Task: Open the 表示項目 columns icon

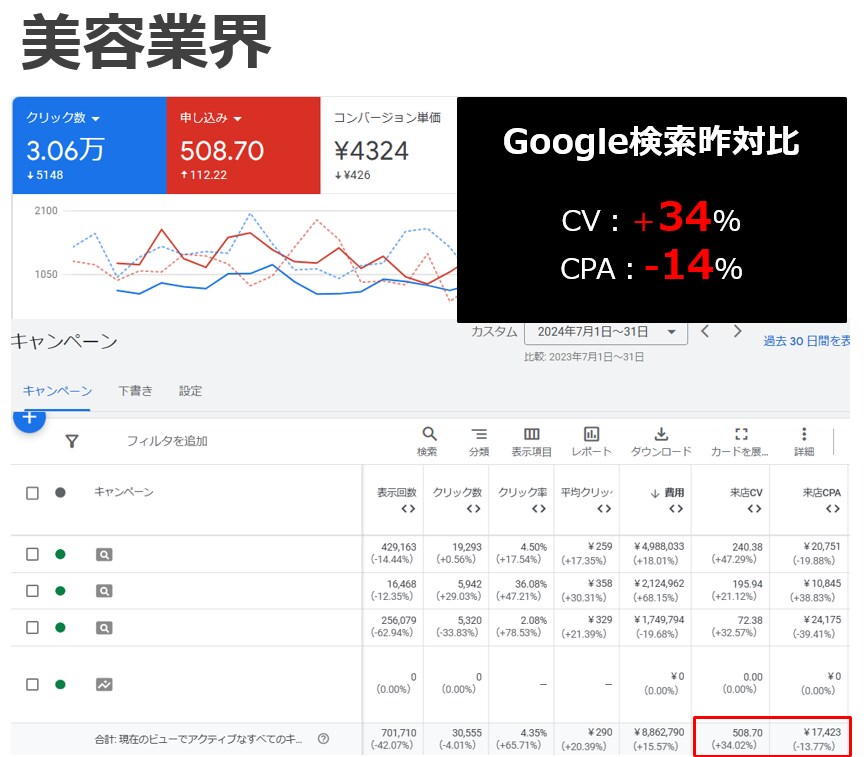Action: 531,434
